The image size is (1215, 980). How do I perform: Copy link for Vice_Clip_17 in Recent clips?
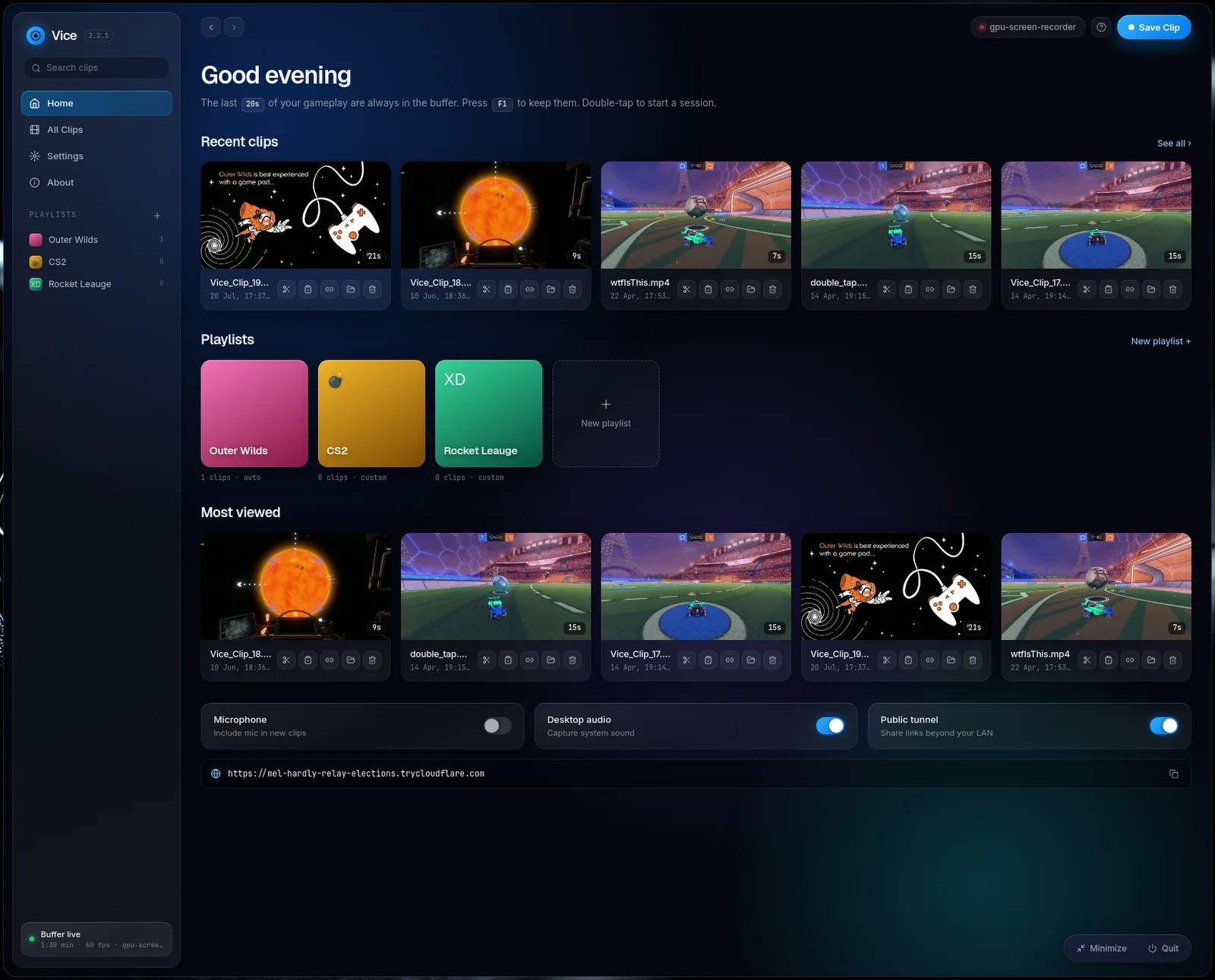(x=1130, y=289)
